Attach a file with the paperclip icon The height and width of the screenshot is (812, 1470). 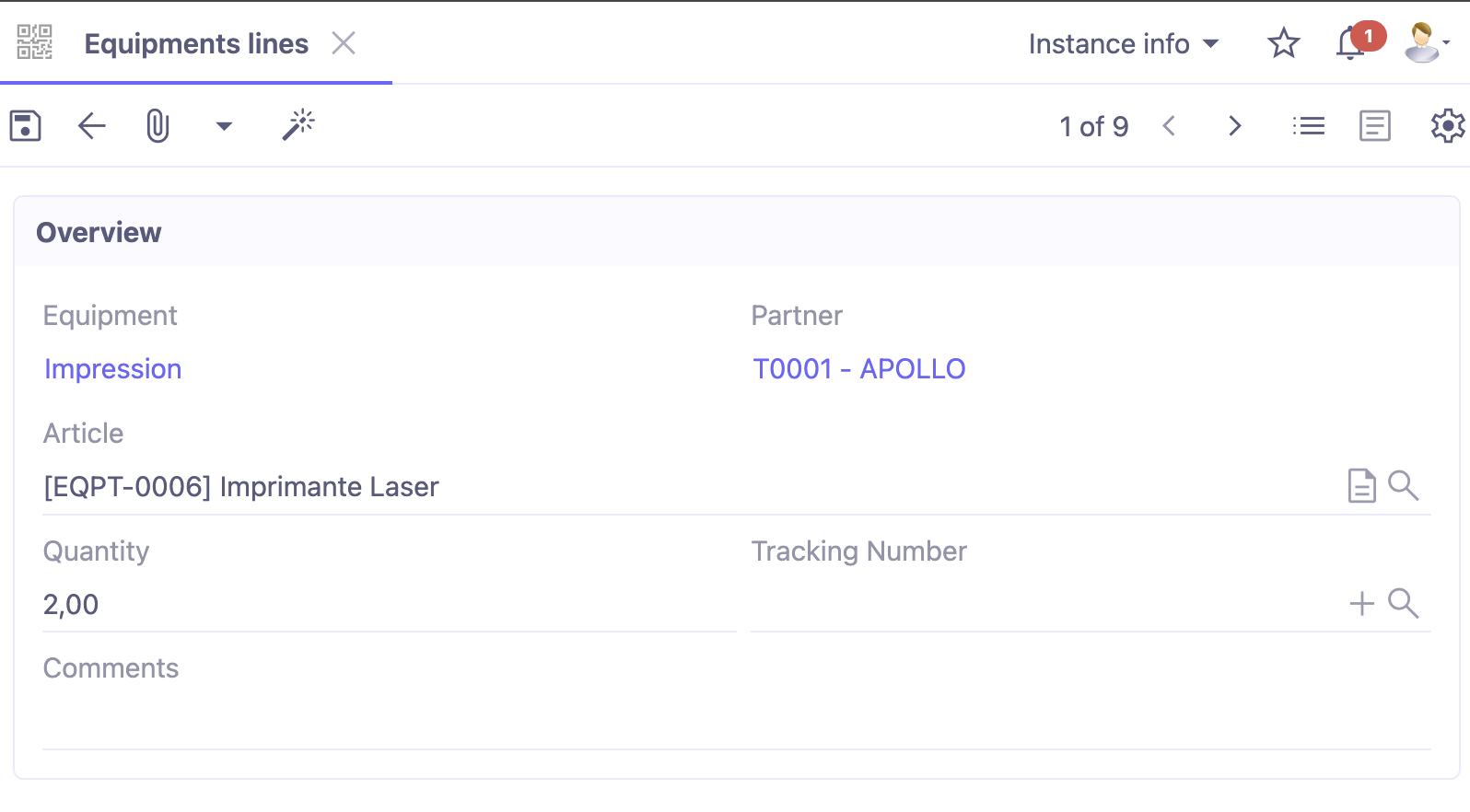[x=157, y=125]
